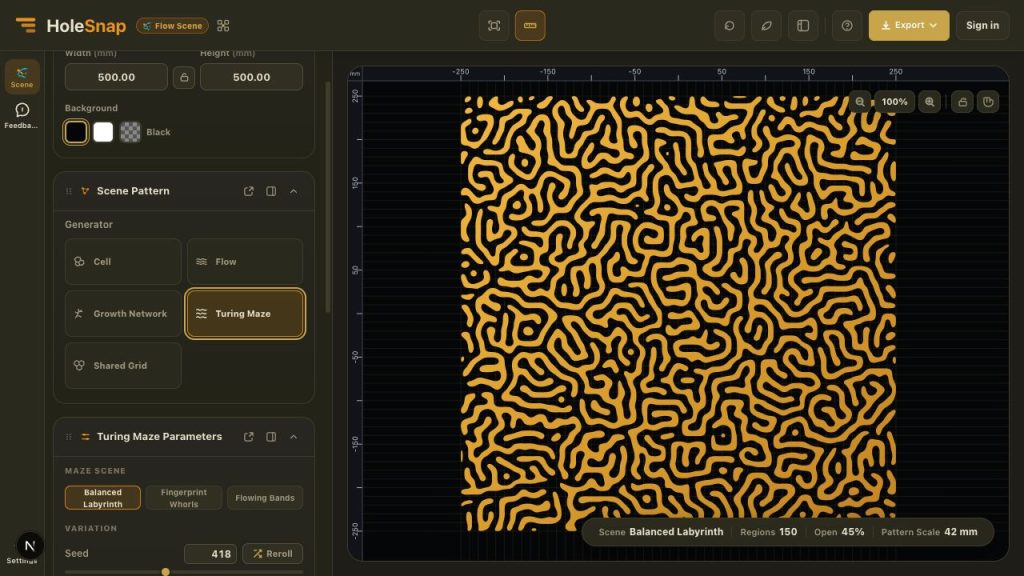Toggle the canvas lock icon
This screenshot has height=576, width=1024.
tap(962, 102)
